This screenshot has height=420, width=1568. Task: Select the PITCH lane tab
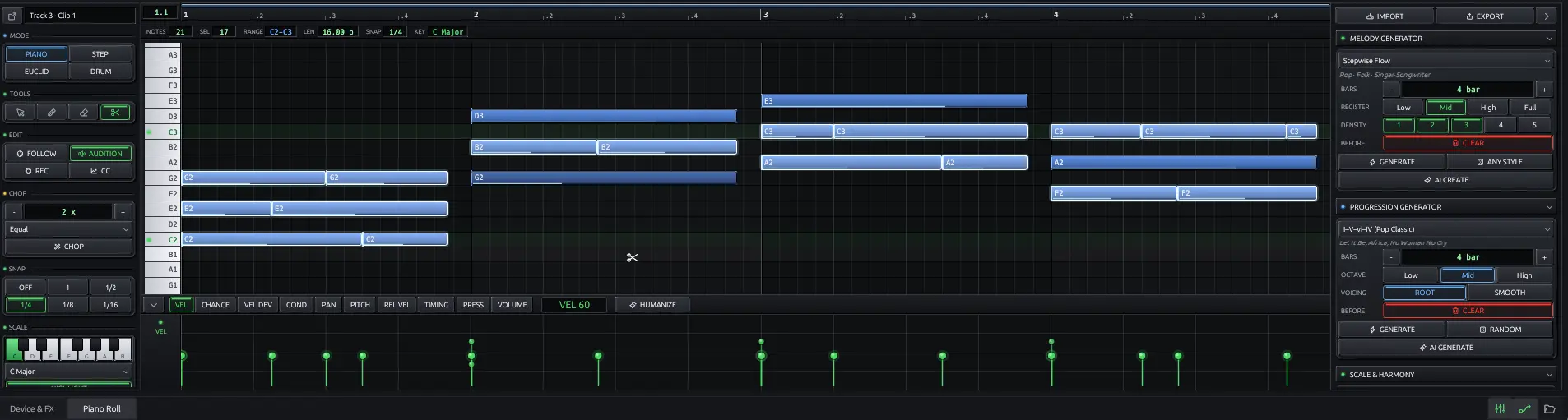pos(360,305)
